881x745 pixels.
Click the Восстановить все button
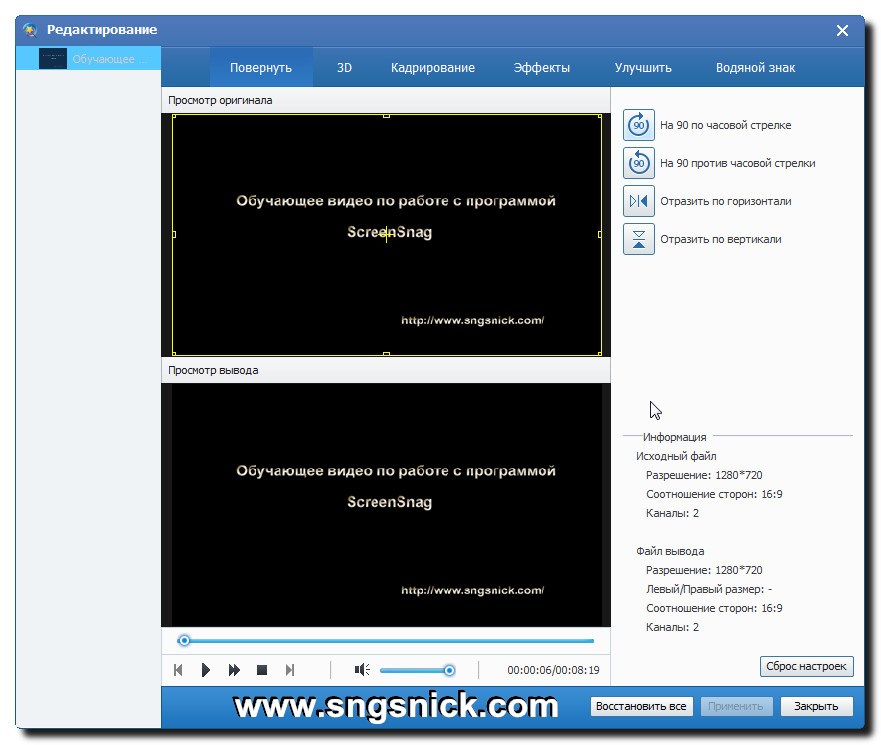pos(641,706)
